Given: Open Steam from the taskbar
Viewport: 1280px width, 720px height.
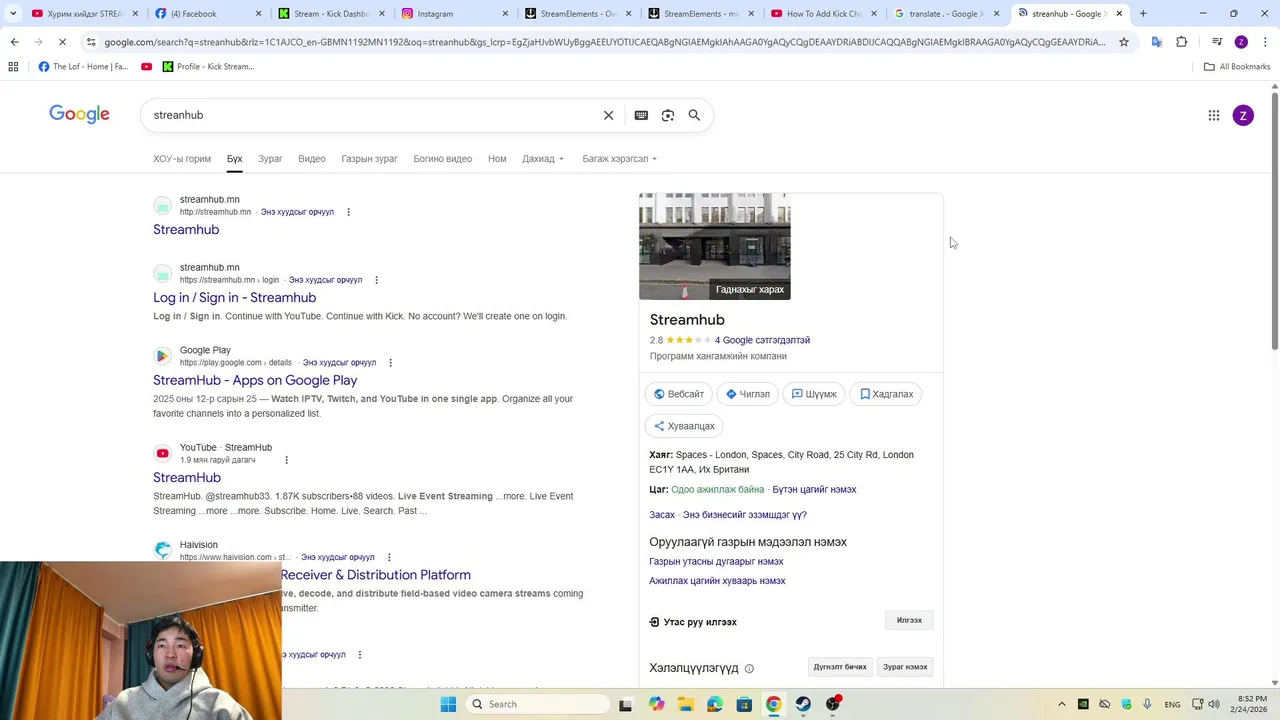Looking at the screenshot, I should click(803, 704).
